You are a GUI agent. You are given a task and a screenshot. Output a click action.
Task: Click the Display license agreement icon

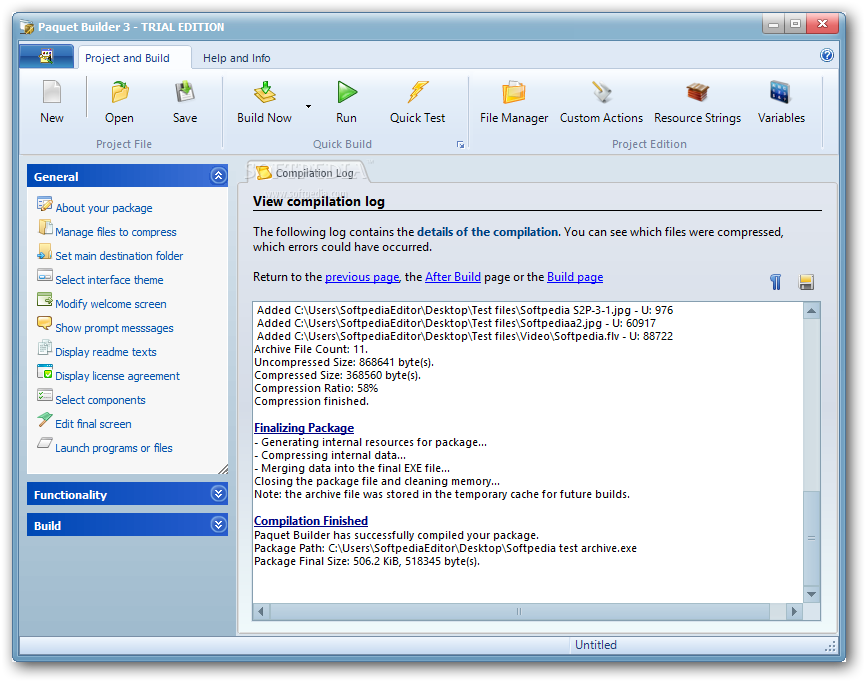click(45, 372)
